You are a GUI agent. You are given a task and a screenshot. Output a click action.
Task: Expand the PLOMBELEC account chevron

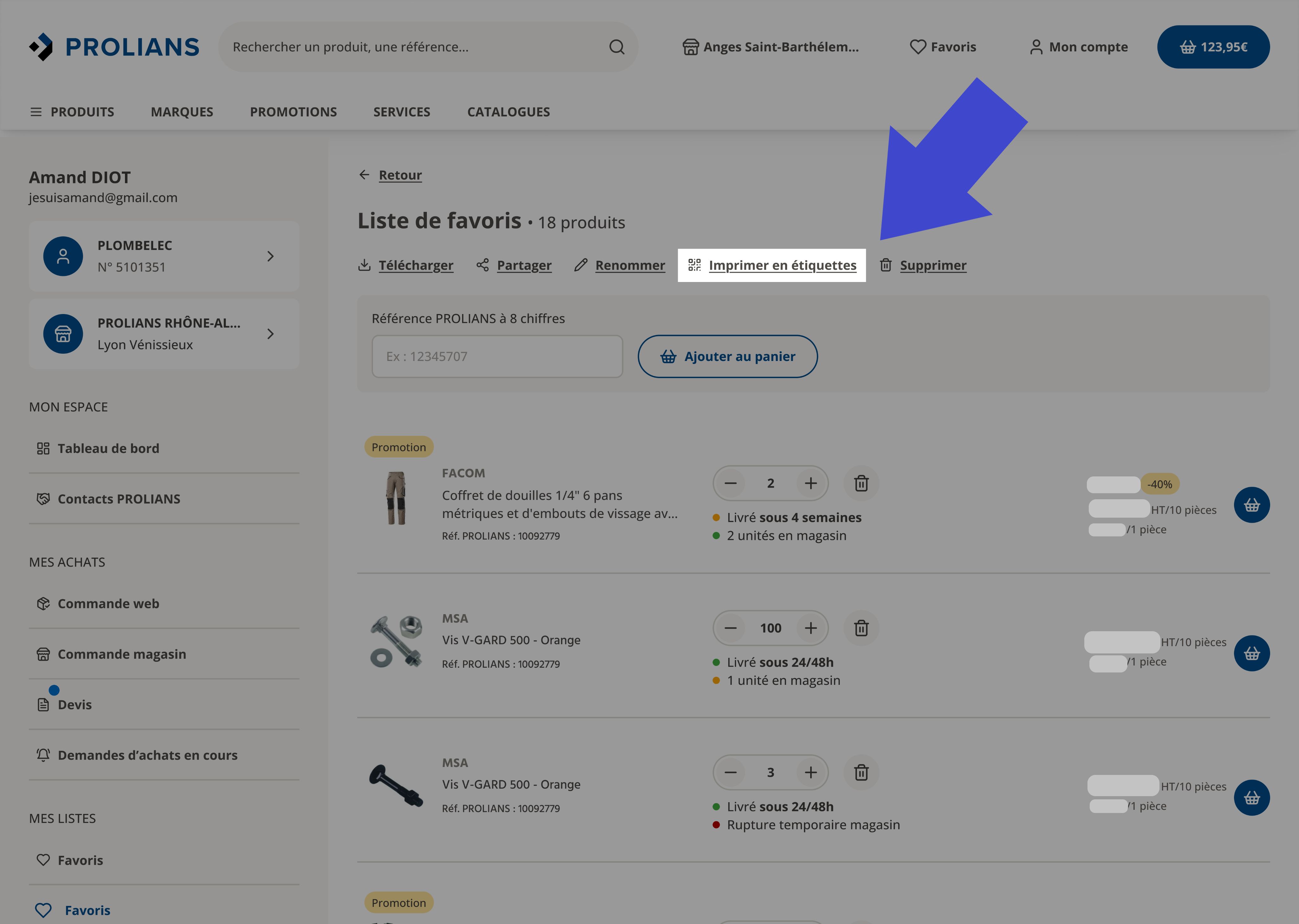(271, 256)
